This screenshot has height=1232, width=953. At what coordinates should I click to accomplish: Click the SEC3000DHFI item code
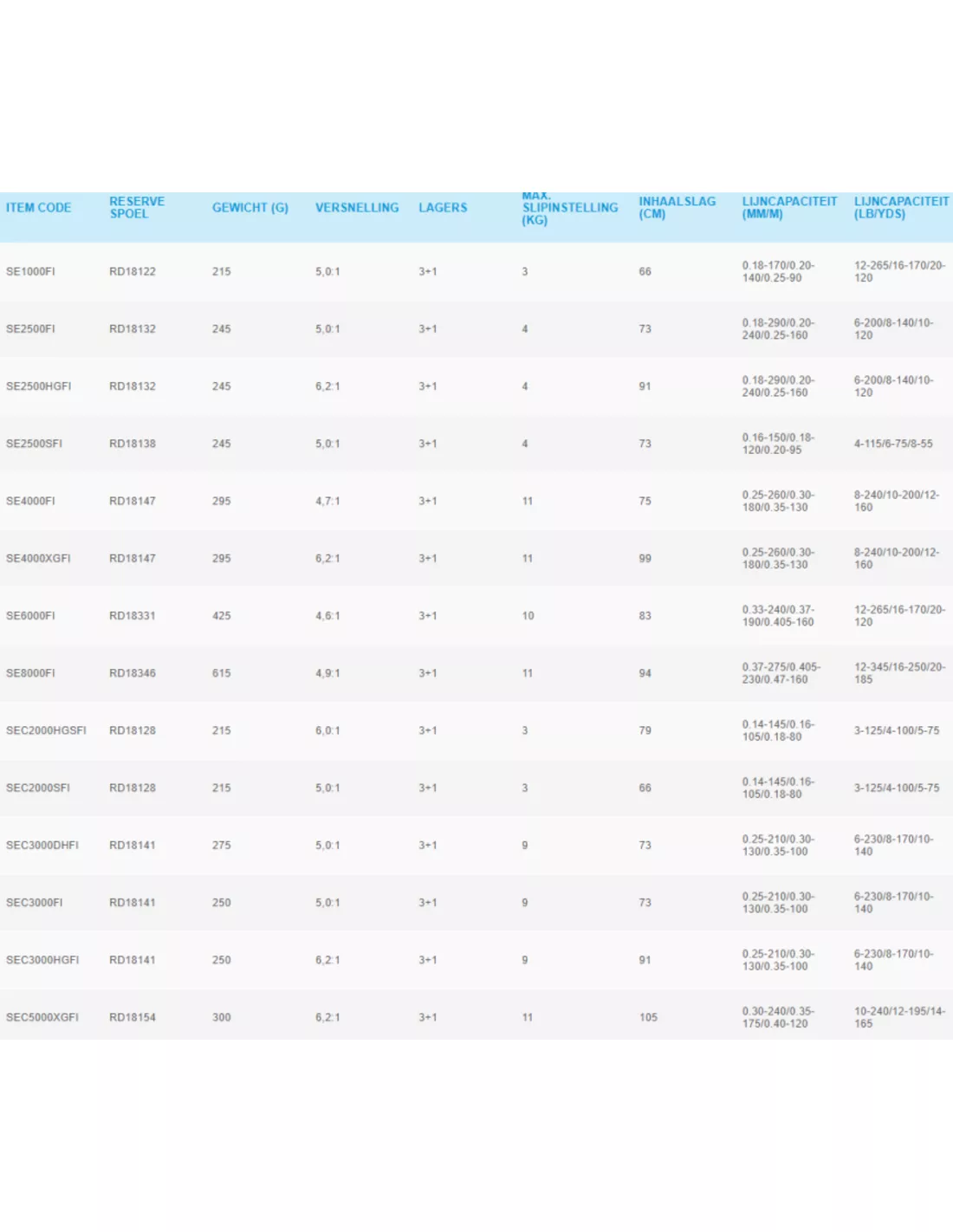tap(42, 846)
